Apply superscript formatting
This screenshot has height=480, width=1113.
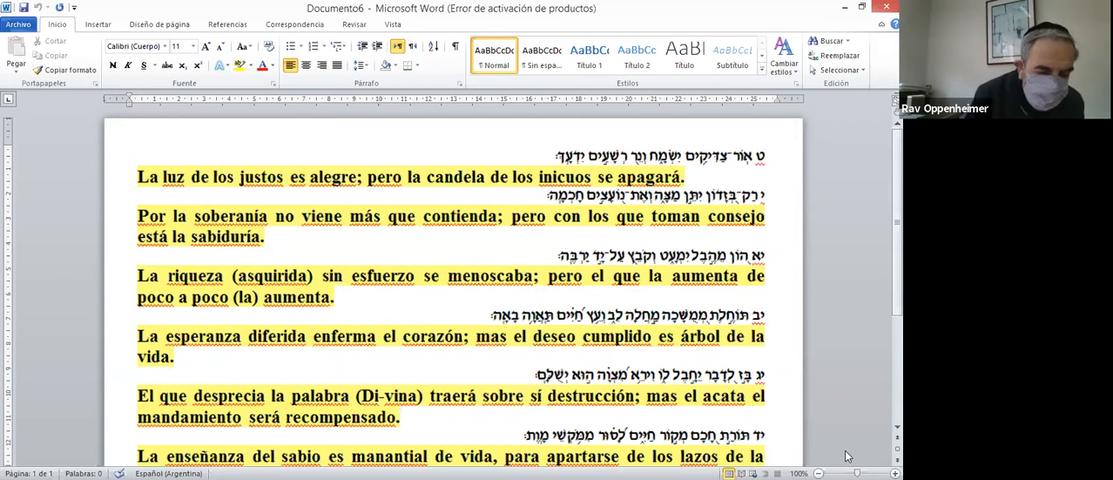click(x=197, y=65)
